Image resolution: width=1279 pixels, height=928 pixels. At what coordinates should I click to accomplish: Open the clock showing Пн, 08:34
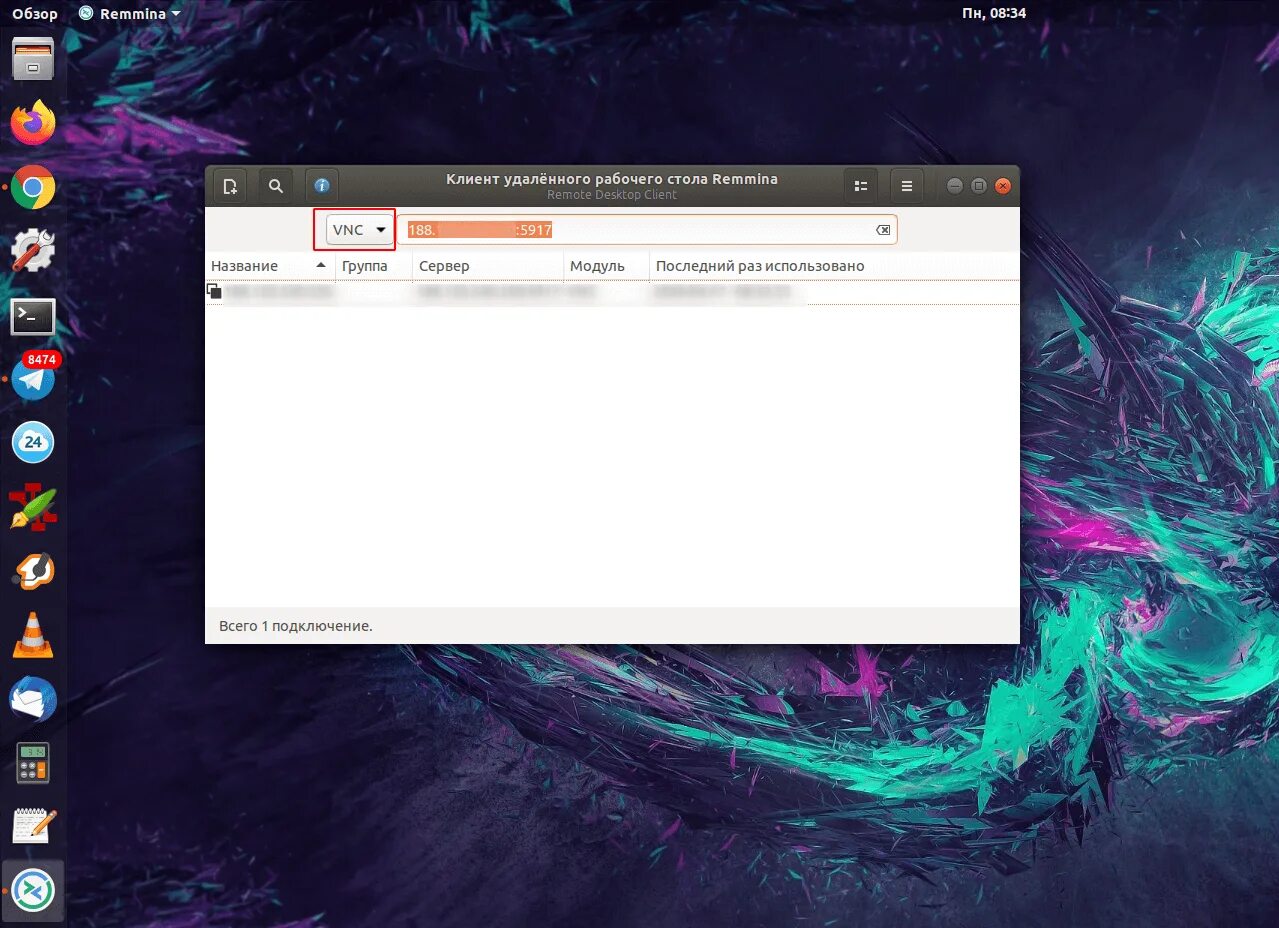click(993, 14)
